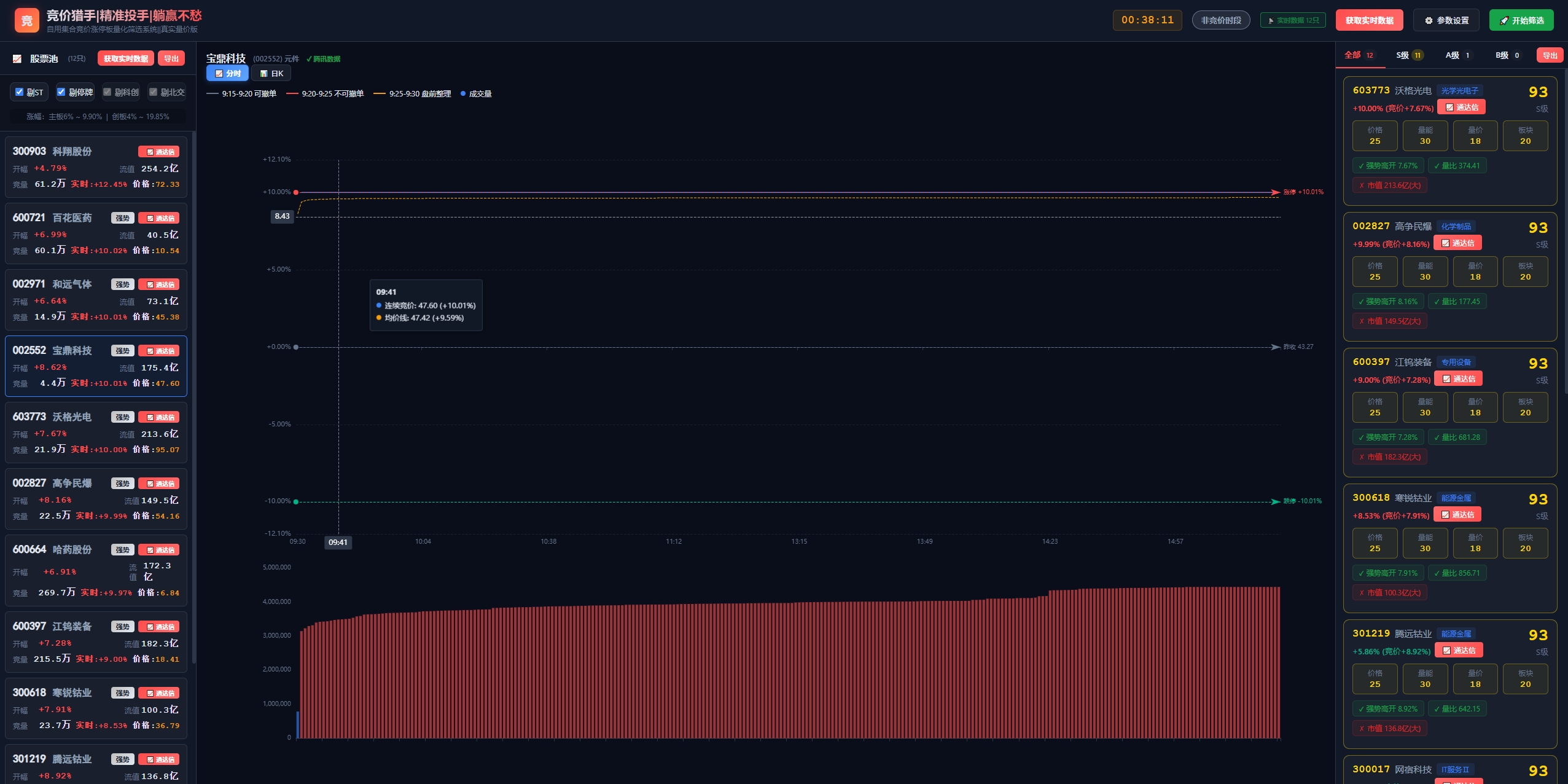Select the 300903 科翔股份 stock card
This screenshot has width=1568, height=784.
pos(96,167)
